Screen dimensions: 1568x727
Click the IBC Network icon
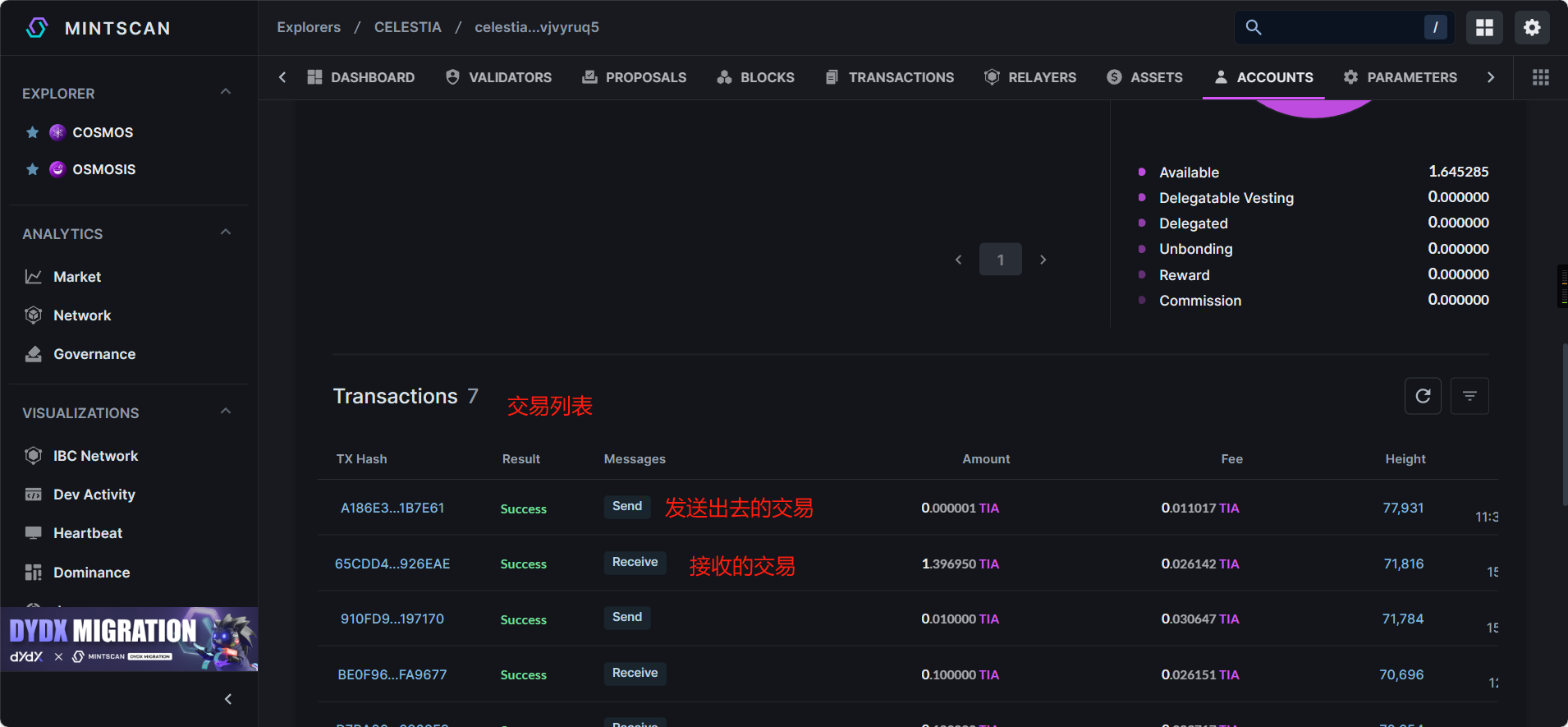(x=34, y=456)
